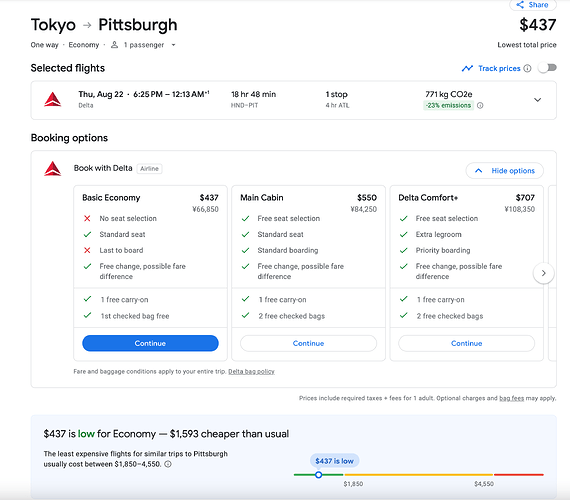The image size is (570, 500).
Task: Click the Tokyo to Pittsburgh arrow icon
Action: 87,25
